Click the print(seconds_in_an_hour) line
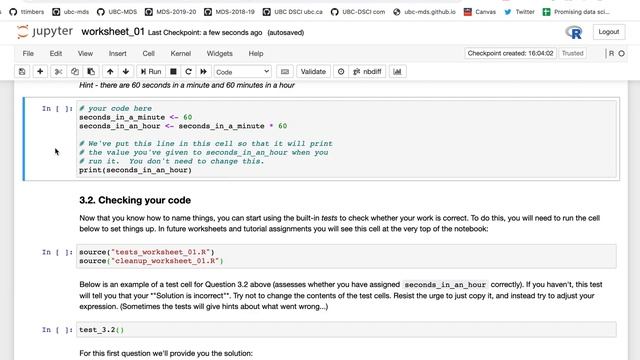 coord(135,170)
